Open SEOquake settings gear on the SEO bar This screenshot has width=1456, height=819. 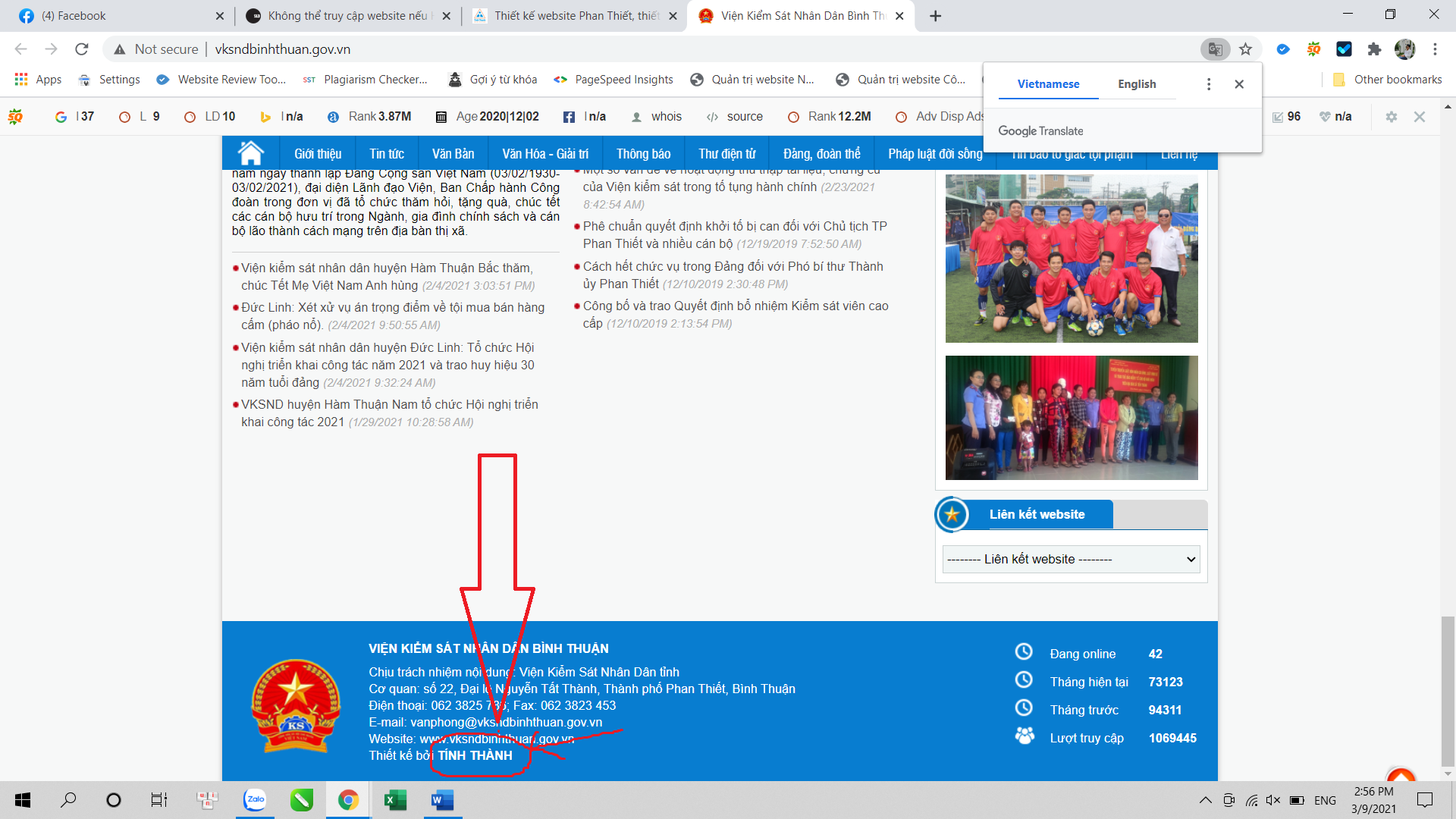point(1392,117)
